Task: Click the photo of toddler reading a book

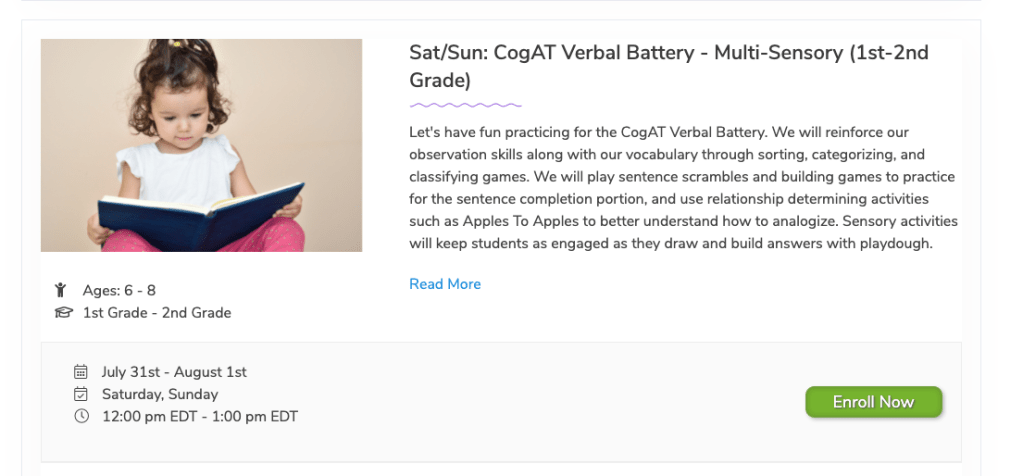Action: 201,145
